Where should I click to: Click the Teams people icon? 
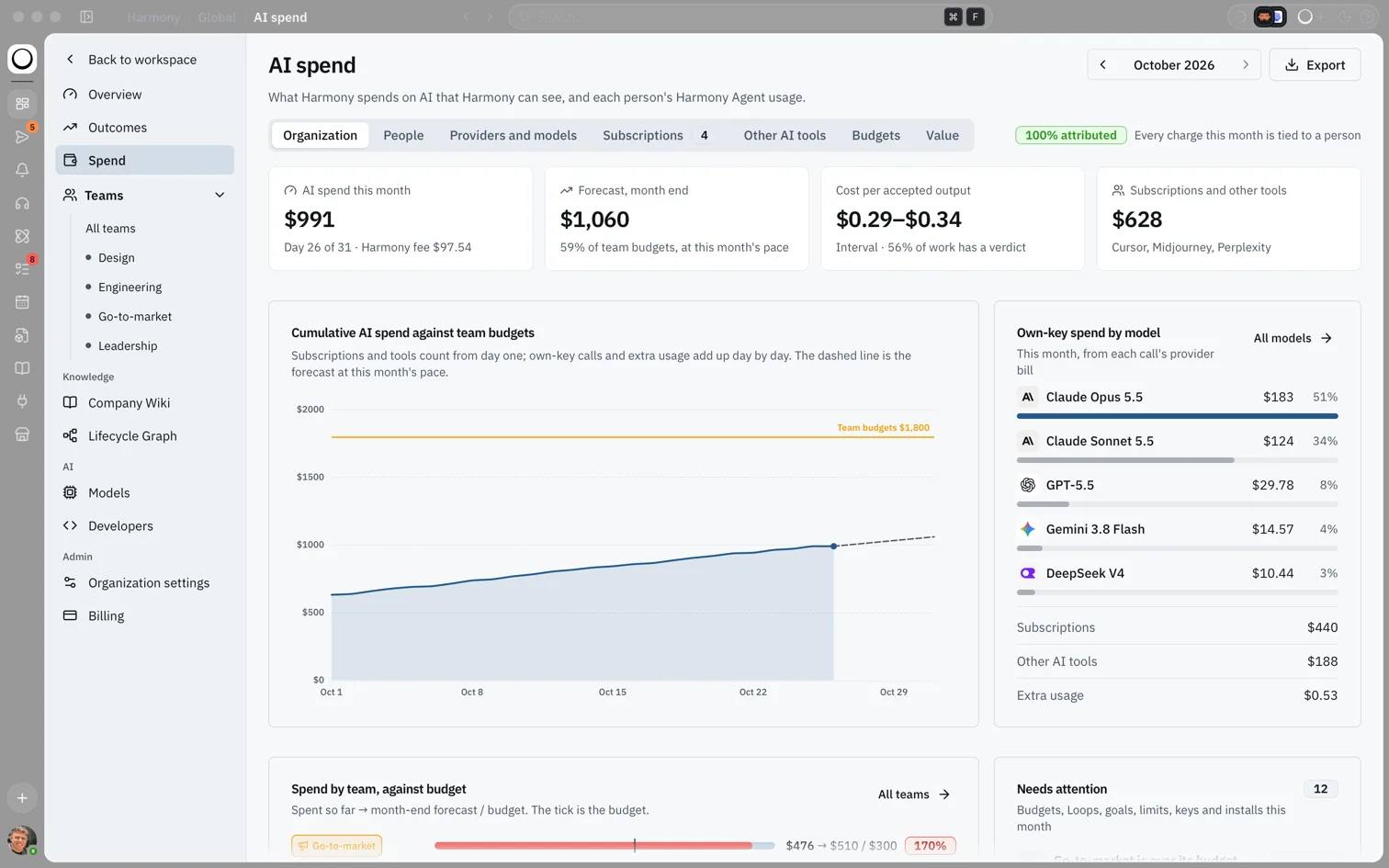pyautogui.click(x=70, y=196)
